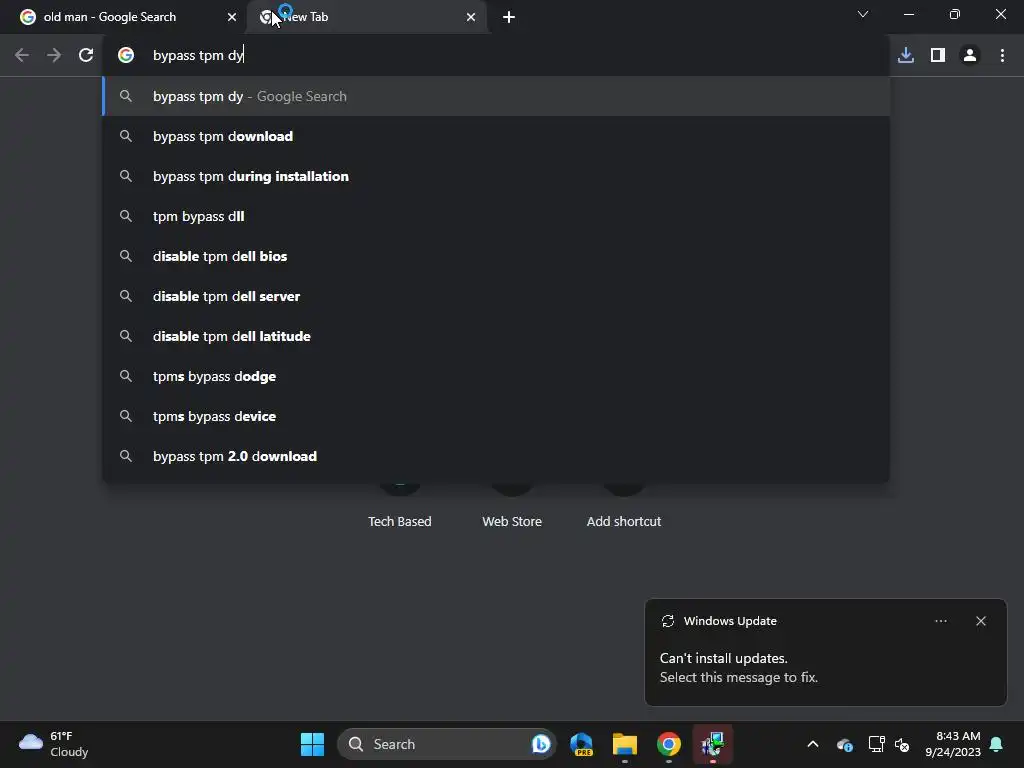1024x768 pixels.
Task: Select suggestion 'disable tpm dell server'
Action: (496, 296)
